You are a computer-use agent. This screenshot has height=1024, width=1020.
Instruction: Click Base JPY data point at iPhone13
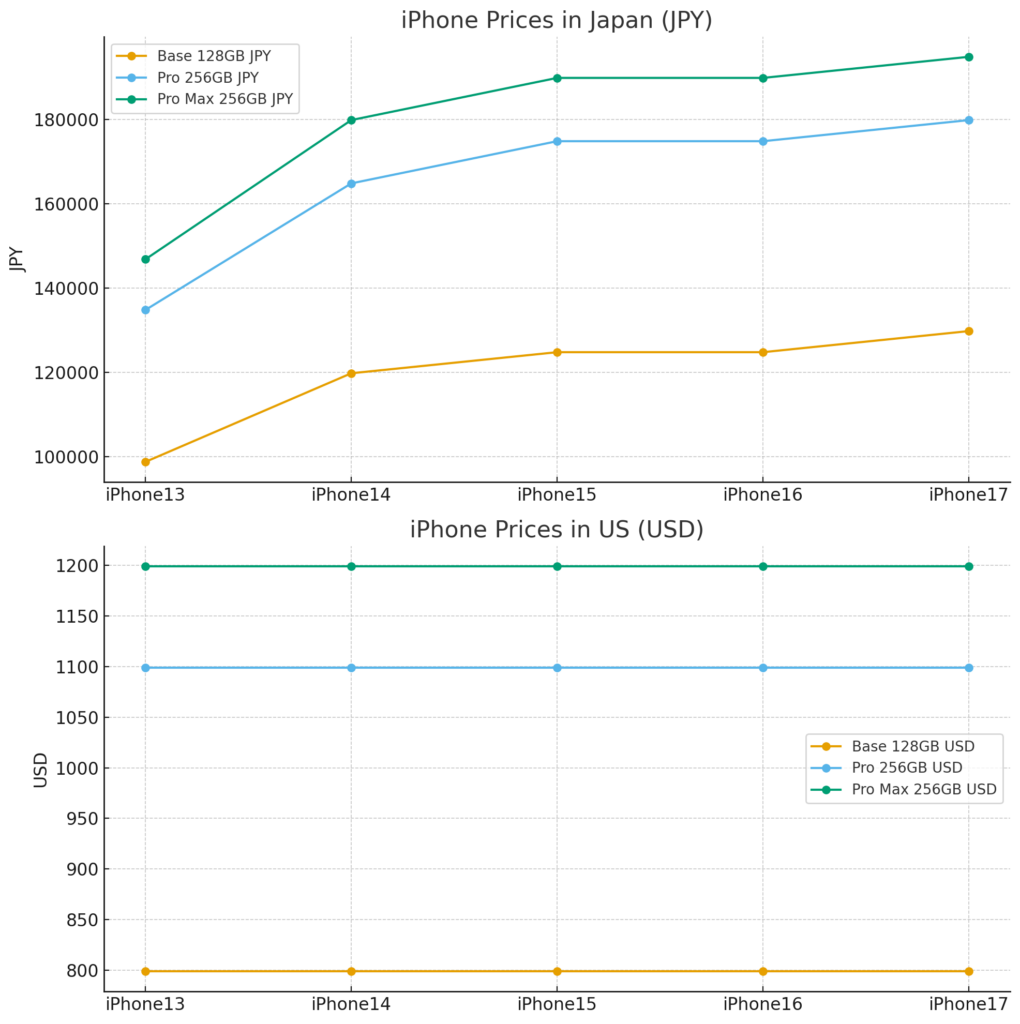(146, 462)
